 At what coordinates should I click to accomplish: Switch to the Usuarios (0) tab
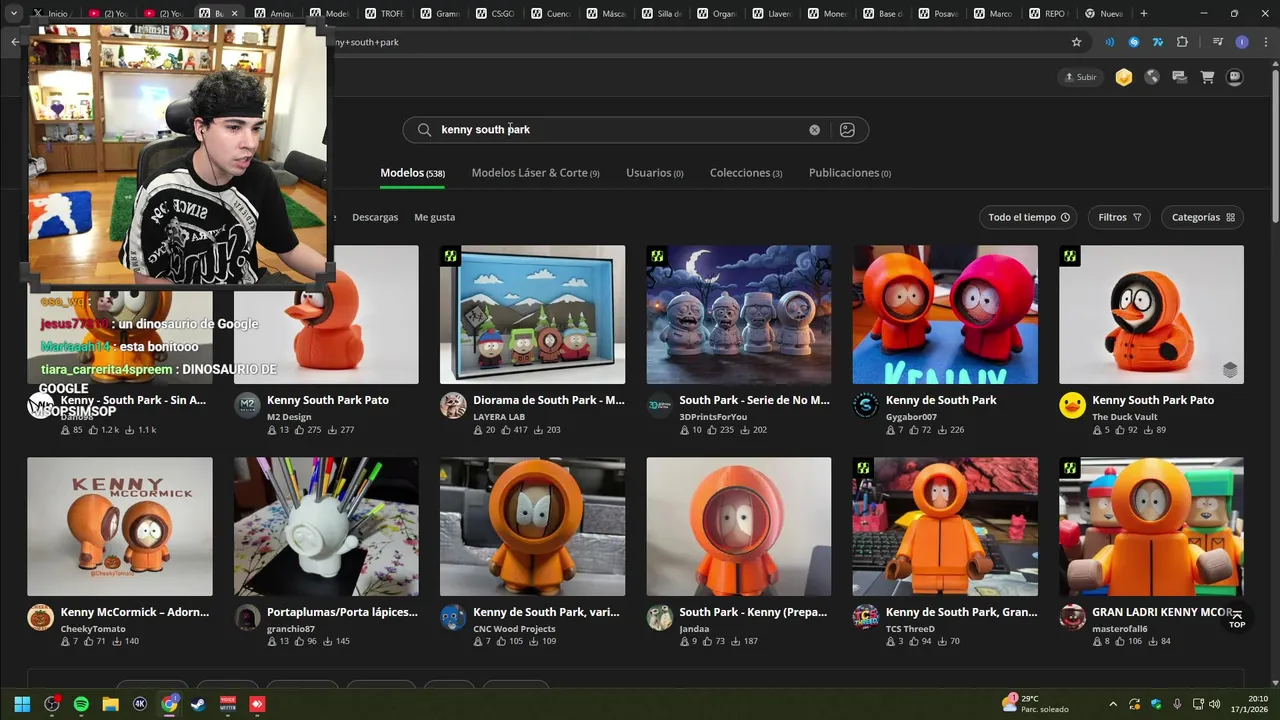(x=654, y=173)
